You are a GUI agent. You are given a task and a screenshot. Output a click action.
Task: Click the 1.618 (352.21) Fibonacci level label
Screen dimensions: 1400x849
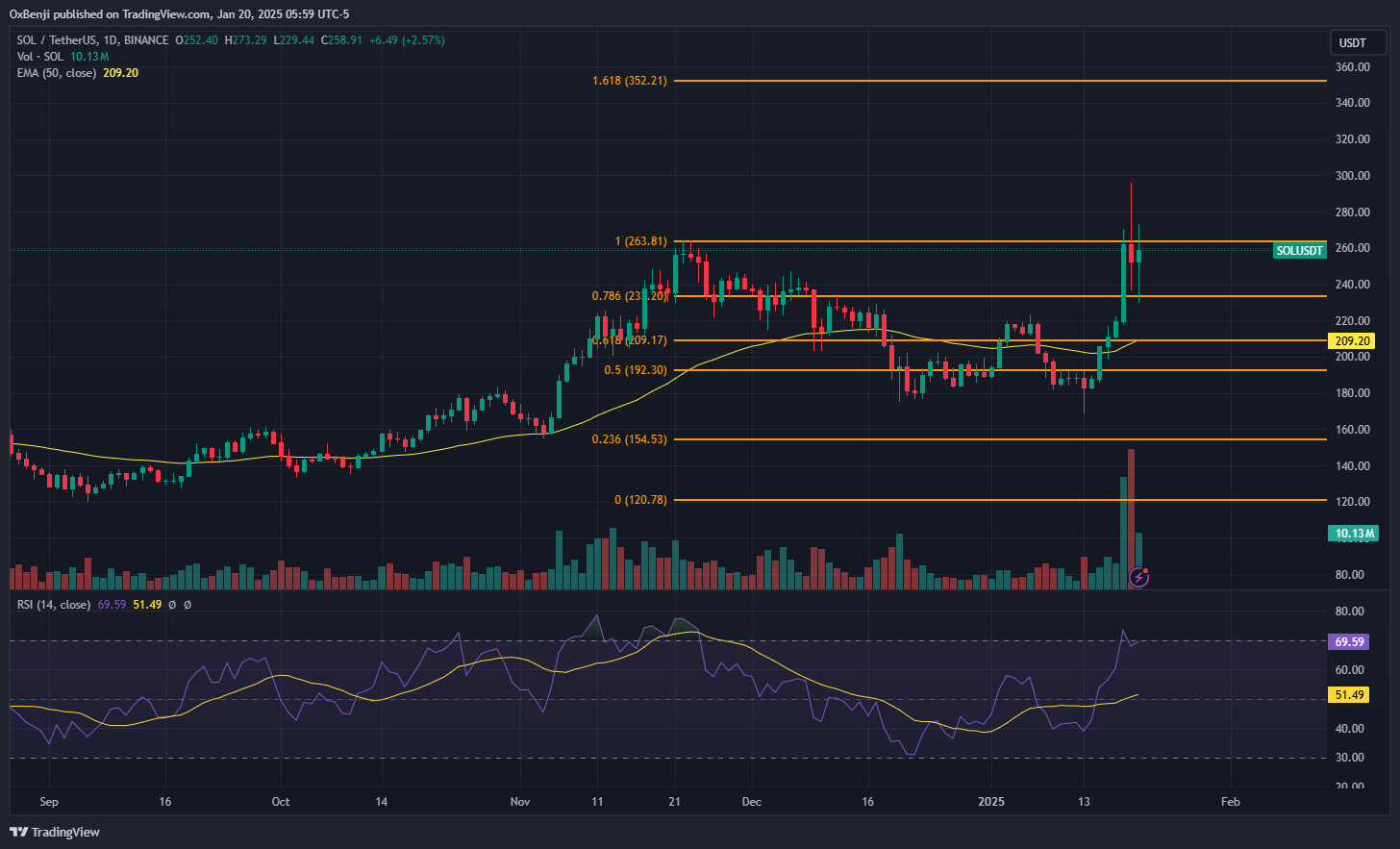point(629,81)
